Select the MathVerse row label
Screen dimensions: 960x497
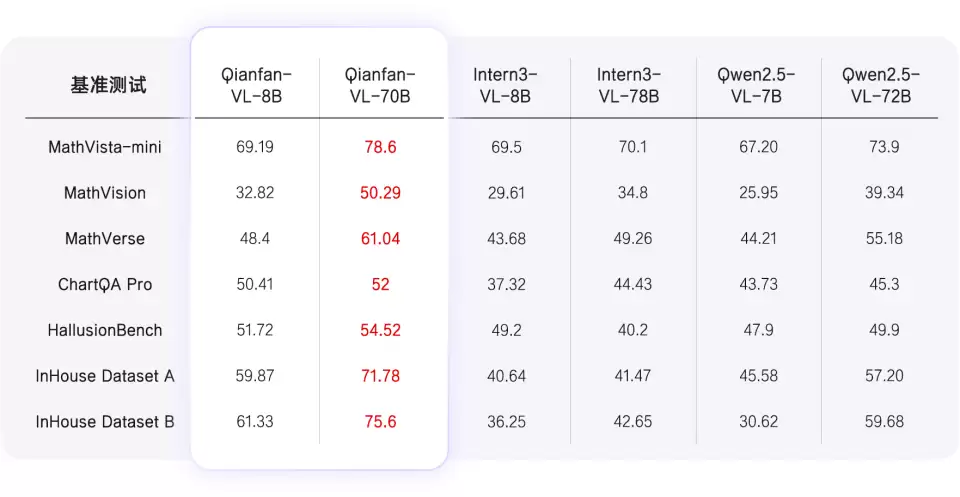(105, 239)
